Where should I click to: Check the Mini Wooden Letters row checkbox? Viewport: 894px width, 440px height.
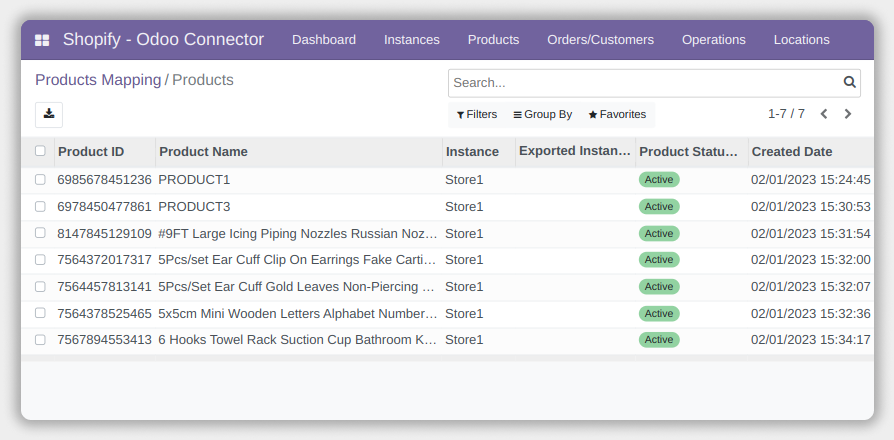point(40,313)
